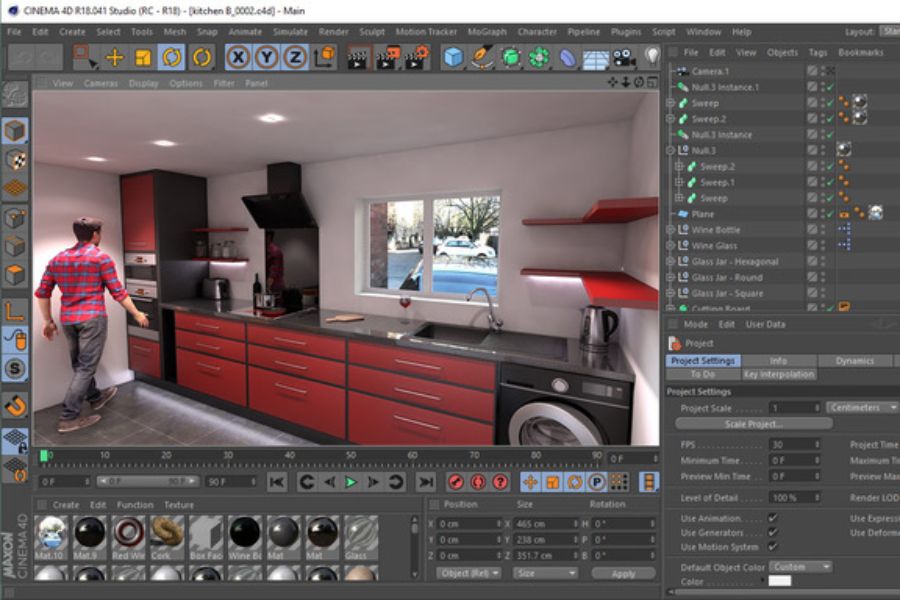900x600 pixels.
Task: Click the preview range slider bar
Action: pyautogui.click(x=146, y=481)
